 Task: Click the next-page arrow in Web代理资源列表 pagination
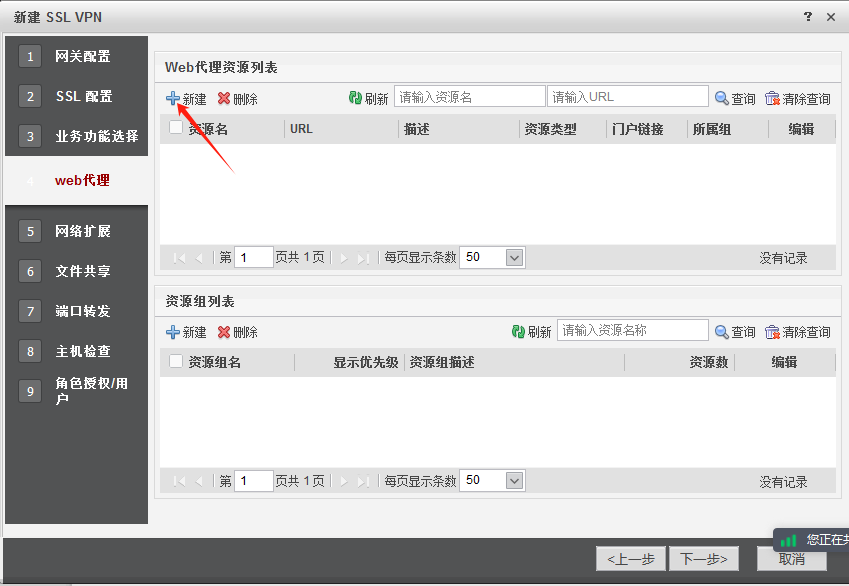click(342, 257)
